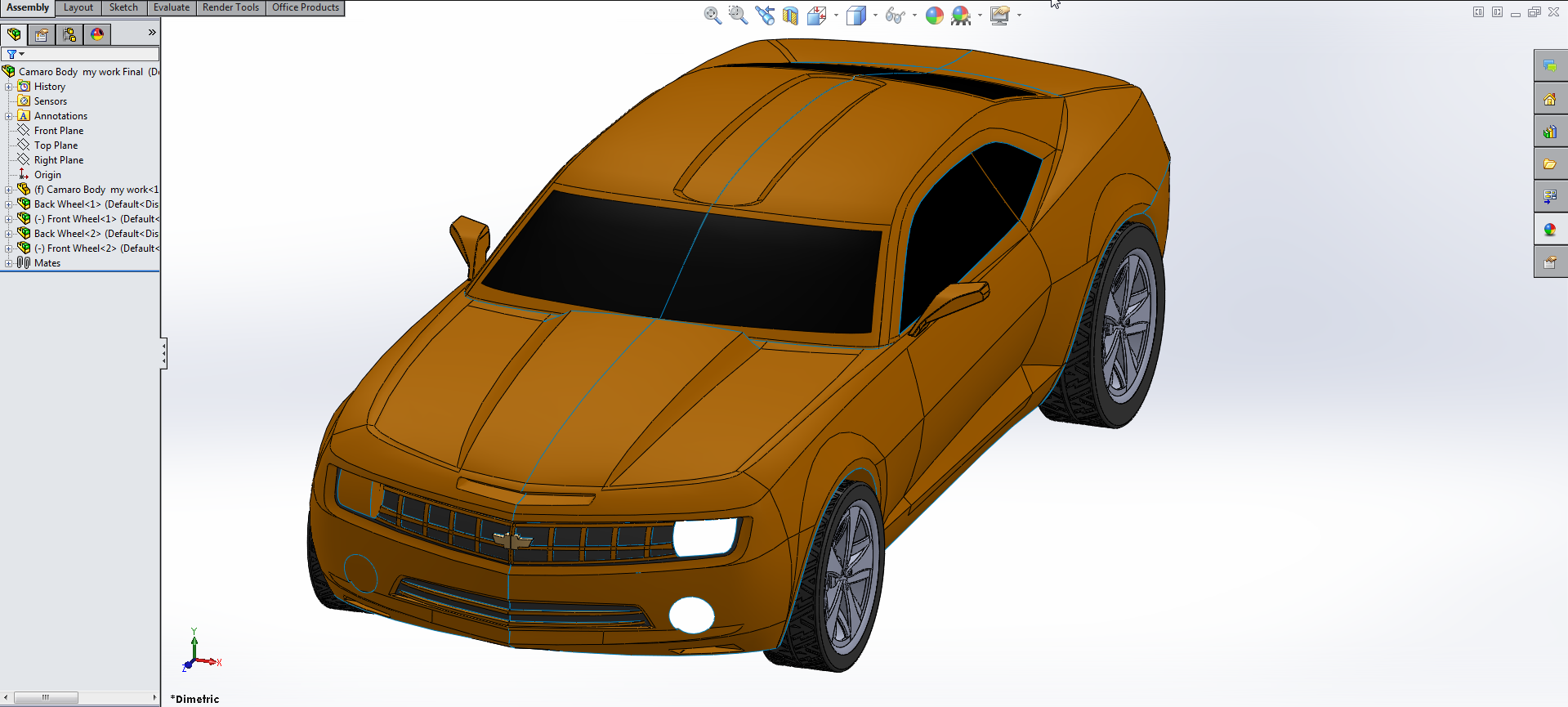Expand the Back Wheel<2> component
This screenshot has width=1568, height=707.
(x=8, y=234)
